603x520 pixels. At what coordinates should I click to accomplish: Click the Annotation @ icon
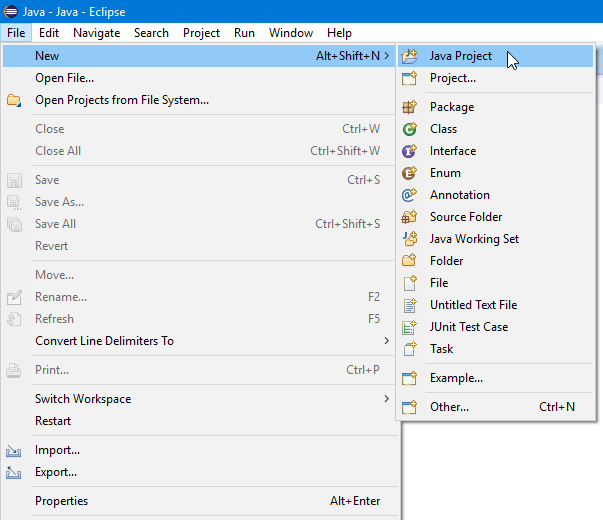(x=409, y=195)
